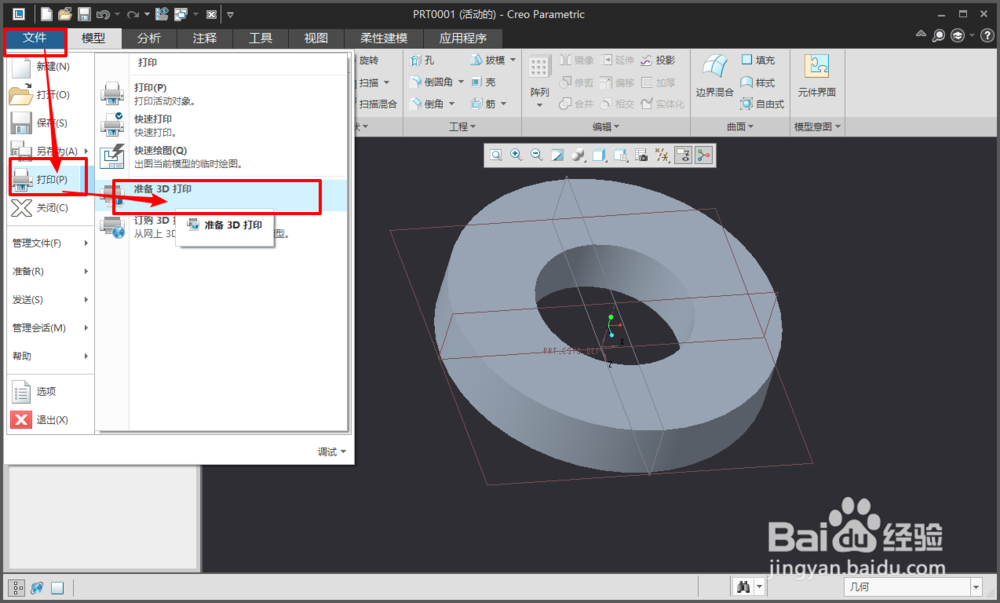The image size is (1000, 603).
Task: Switch to the 工具 (Tools) ribbon tab
Action: pyautogui.click(x=260, y=38)
